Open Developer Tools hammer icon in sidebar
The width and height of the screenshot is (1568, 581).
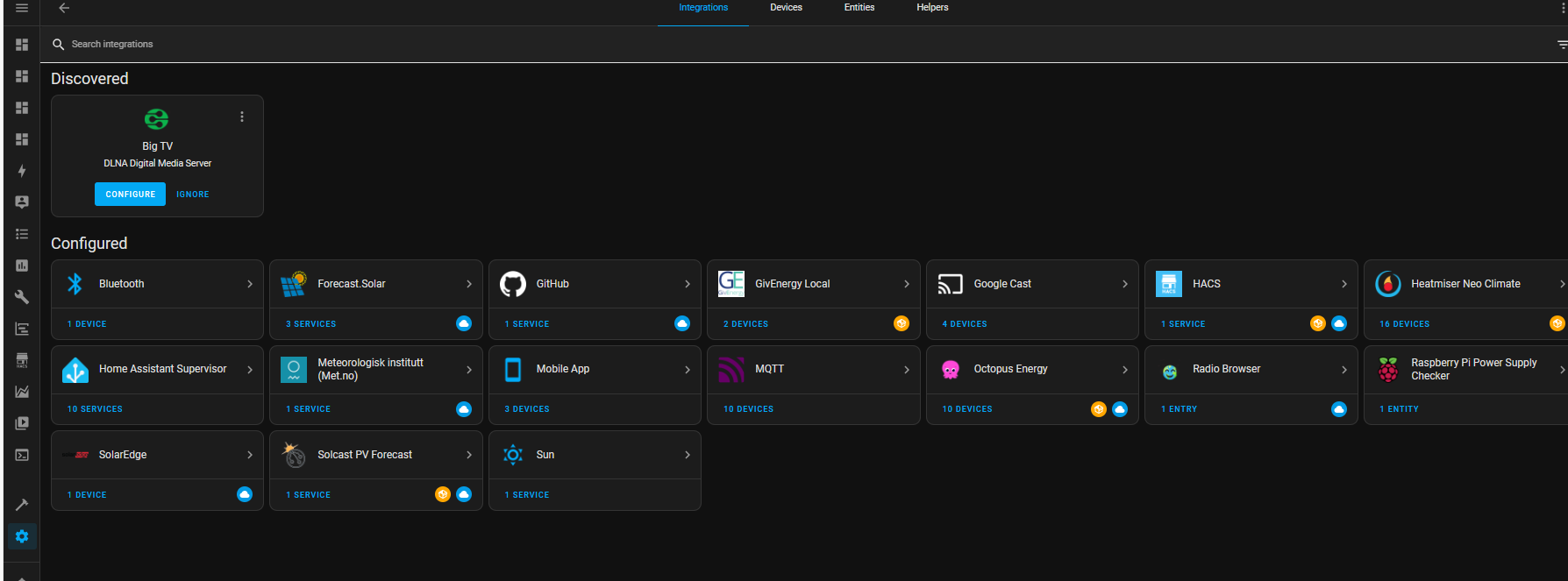[22, 505]
